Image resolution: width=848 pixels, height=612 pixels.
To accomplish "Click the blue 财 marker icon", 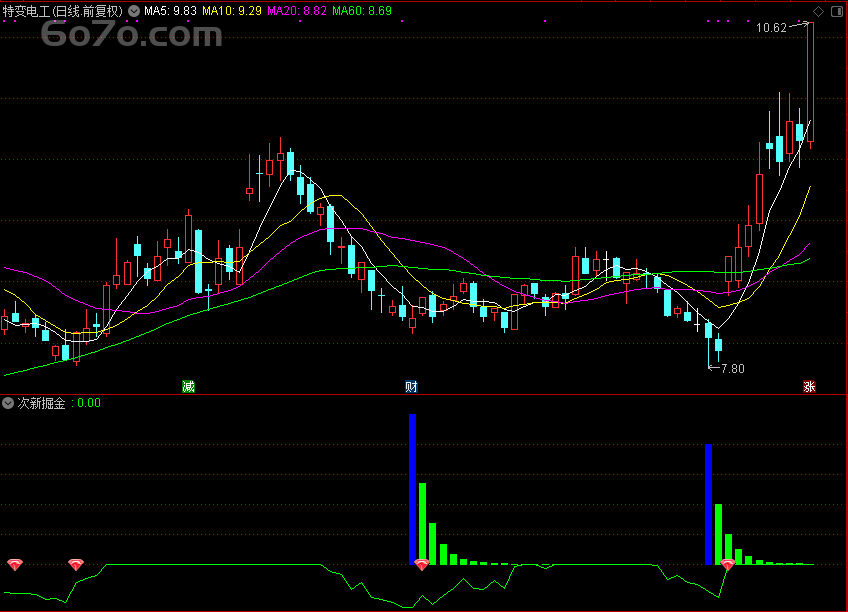I will pos(411,387).
